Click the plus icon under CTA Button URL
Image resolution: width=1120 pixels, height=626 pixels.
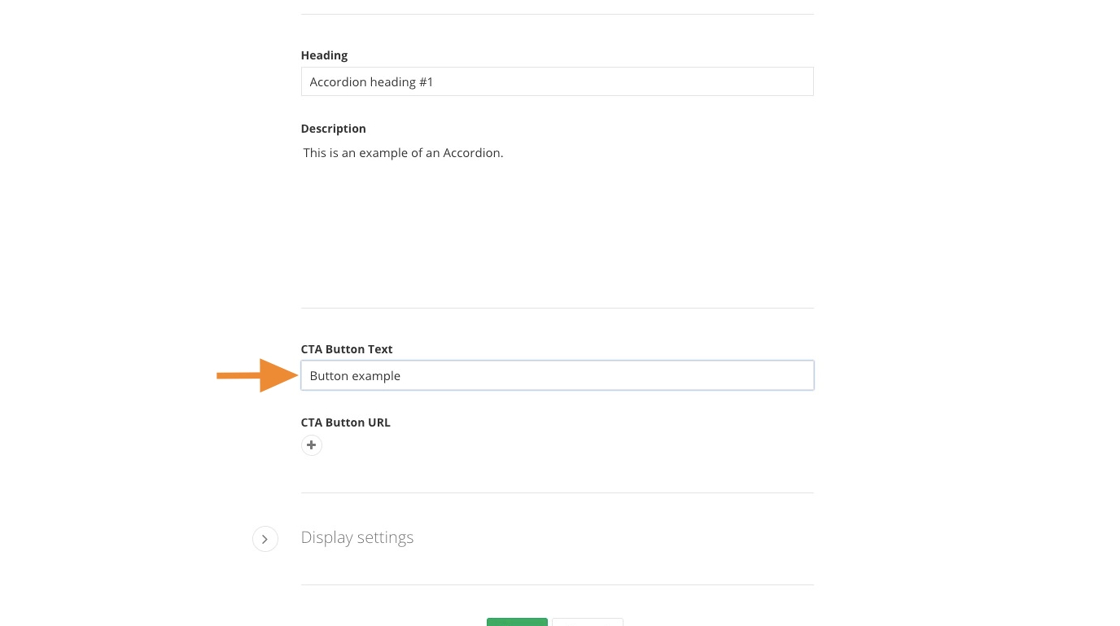coord(311,445)
